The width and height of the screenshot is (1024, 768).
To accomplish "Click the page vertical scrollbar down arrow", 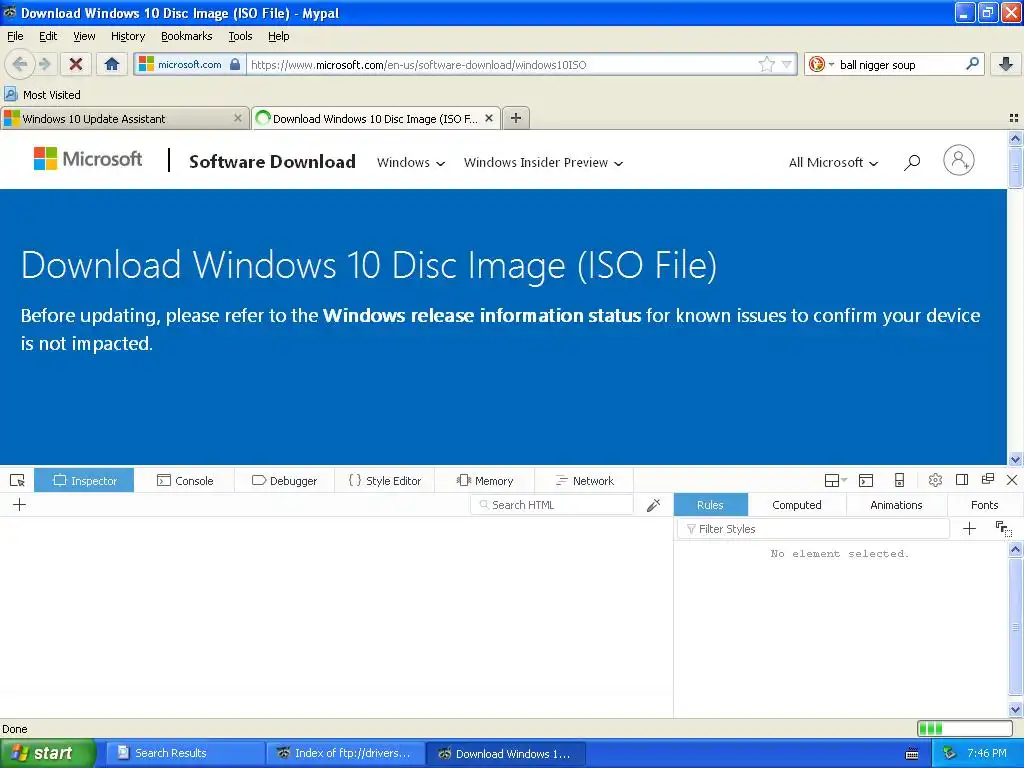I will tap(1015, 459).
